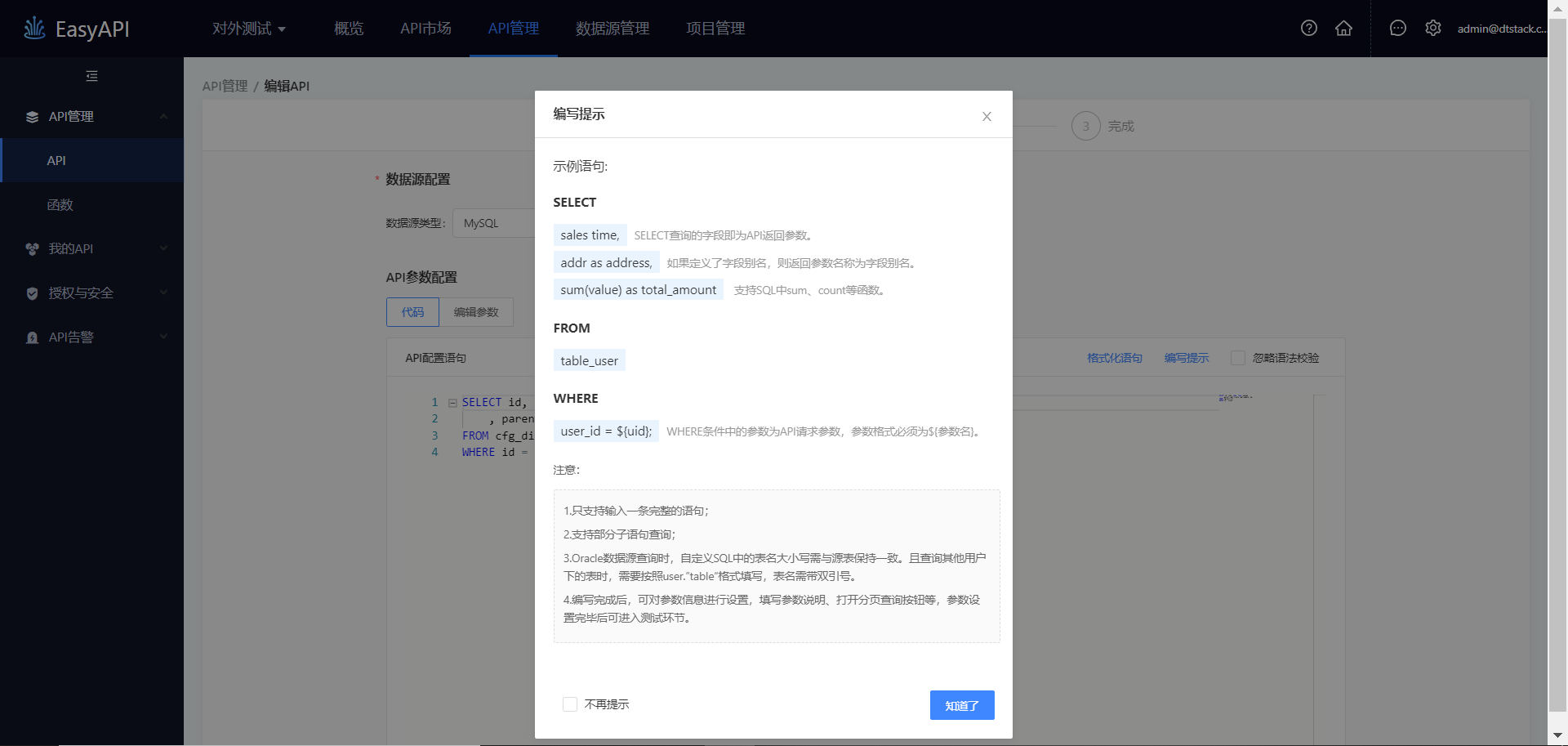
Task: Click the WHERE heading in dialog
Action: click(x=576, y=399)
